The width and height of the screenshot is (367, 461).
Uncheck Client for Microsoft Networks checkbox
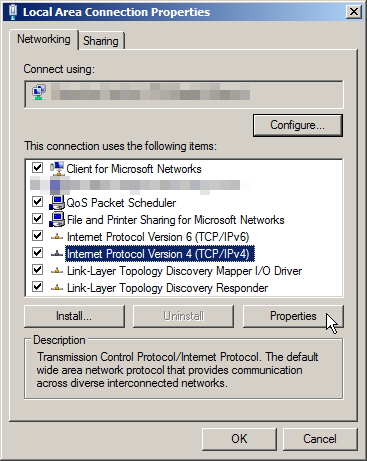[37, 168]
